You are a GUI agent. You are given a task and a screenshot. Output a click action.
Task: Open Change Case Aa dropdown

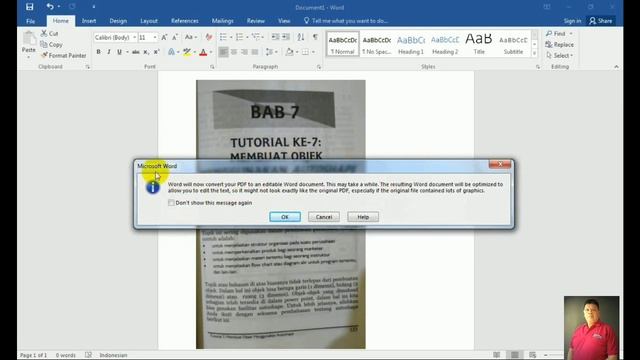click(191, 37)
